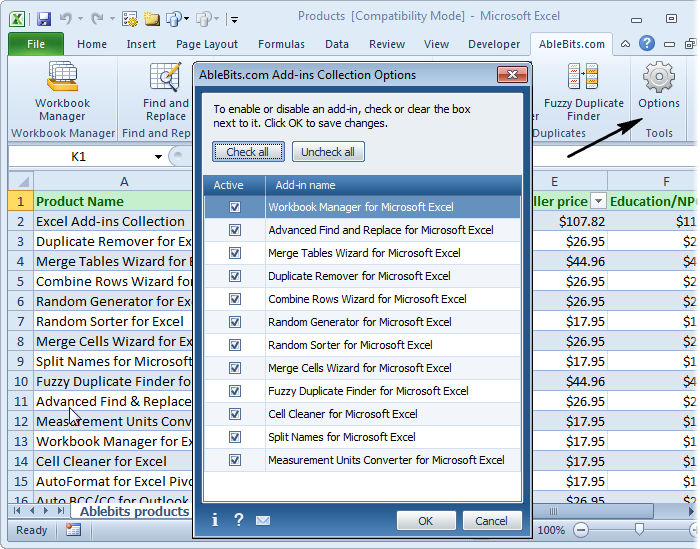Close the Add-ins Collection Options dialog

pos(512,75)
